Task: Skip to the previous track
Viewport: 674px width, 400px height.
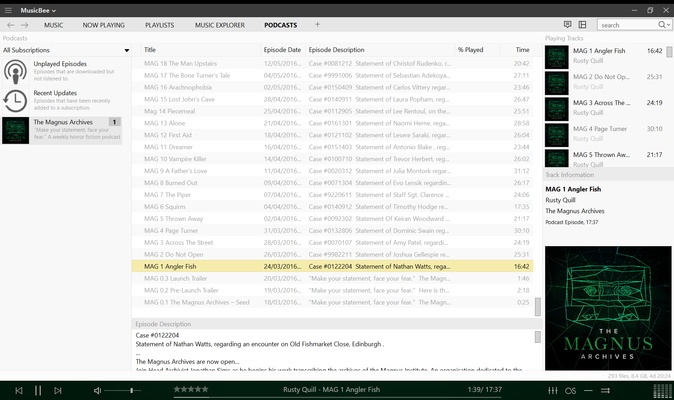Action: point(19,391)
